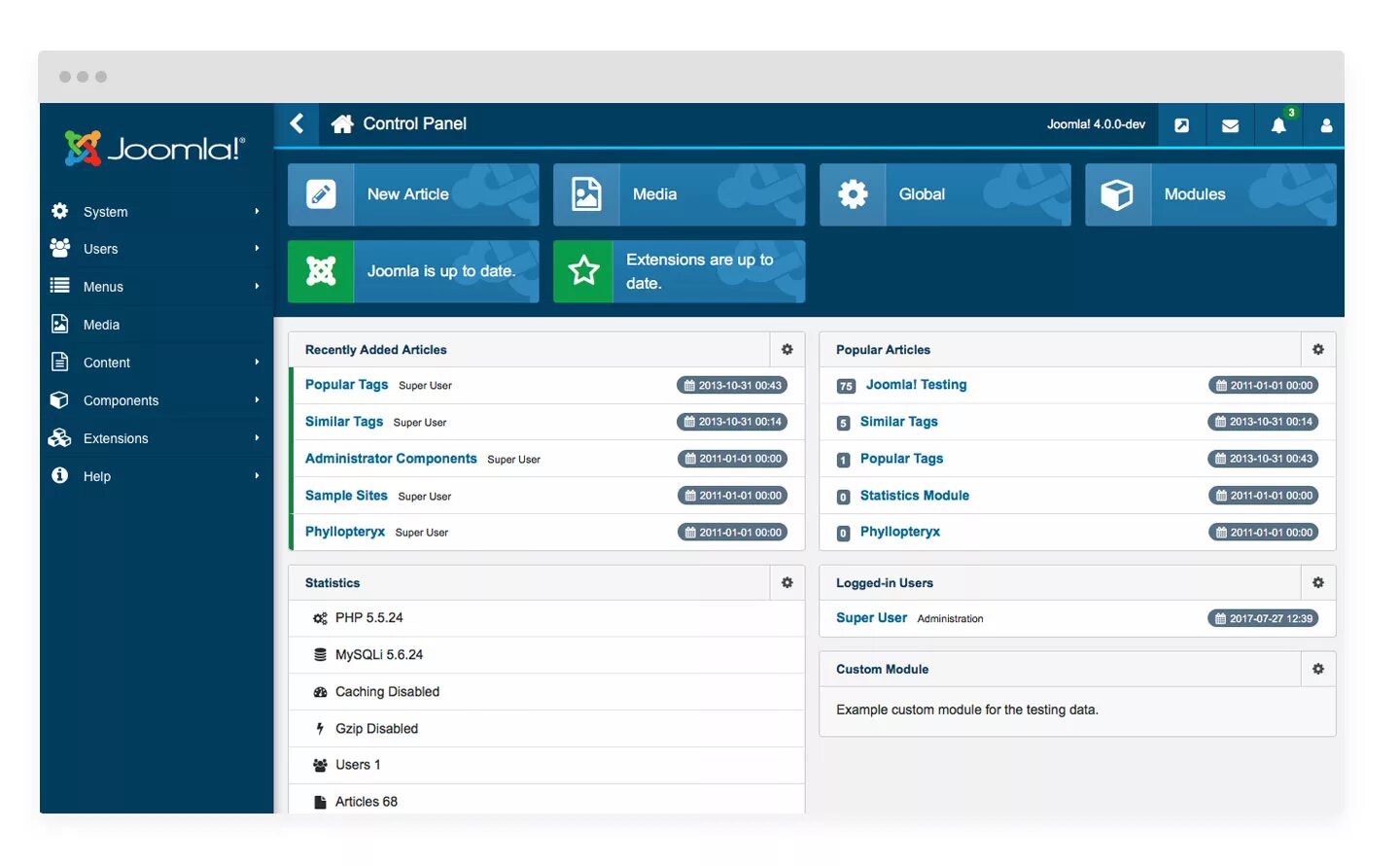This screenshot has height=866, width=1400.
Task: Click the Gzip Disabled statistics row
Action: pyautogui.click(x=546, y=729)
